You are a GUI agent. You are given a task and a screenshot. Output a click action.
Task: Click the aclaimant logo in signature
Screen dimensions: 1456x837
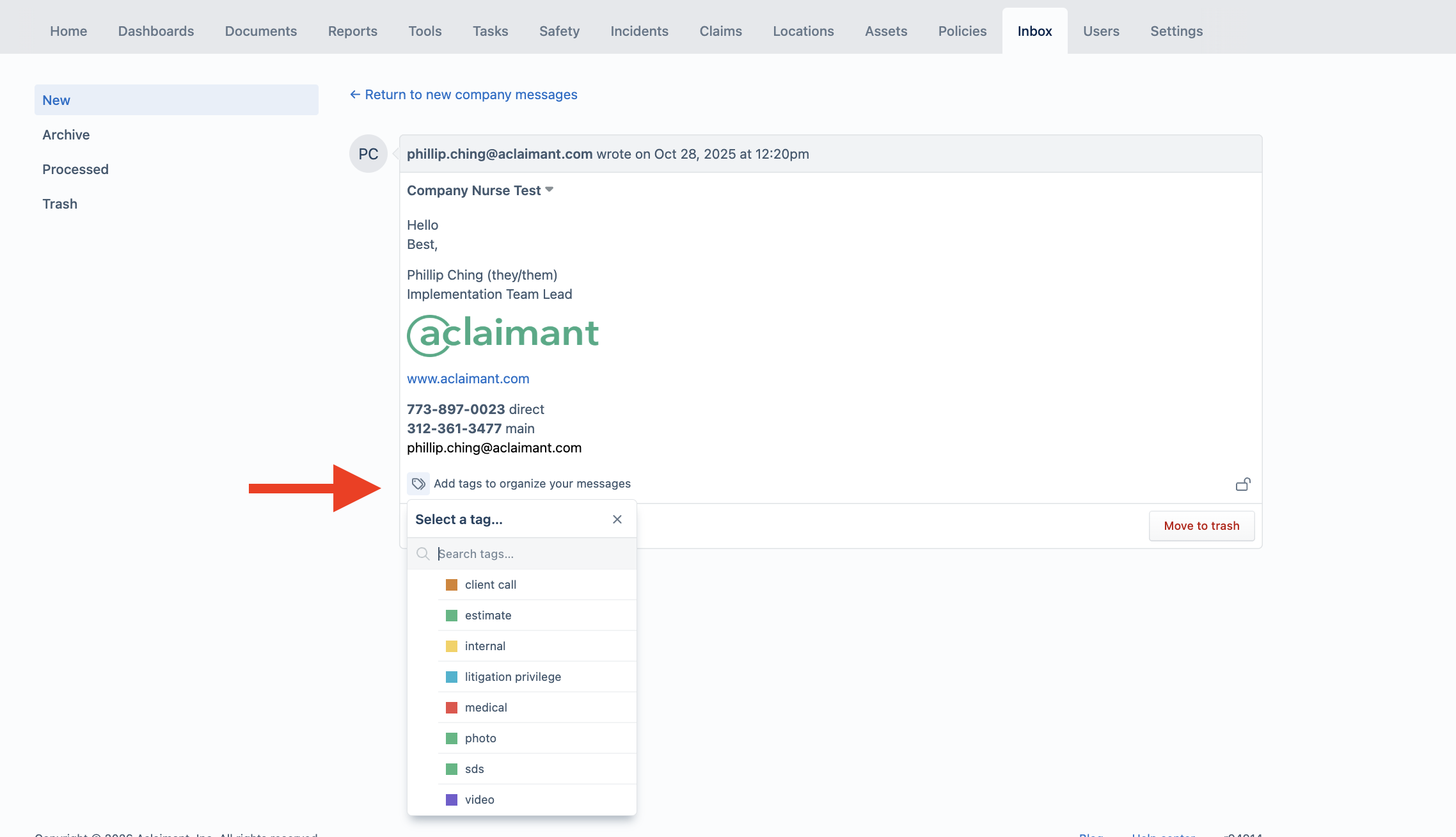click(503, 335)
